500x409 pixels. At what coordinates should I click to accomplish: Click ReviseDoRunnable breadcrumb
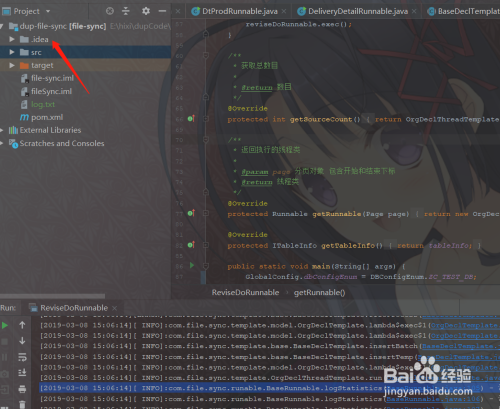point(245,292)
